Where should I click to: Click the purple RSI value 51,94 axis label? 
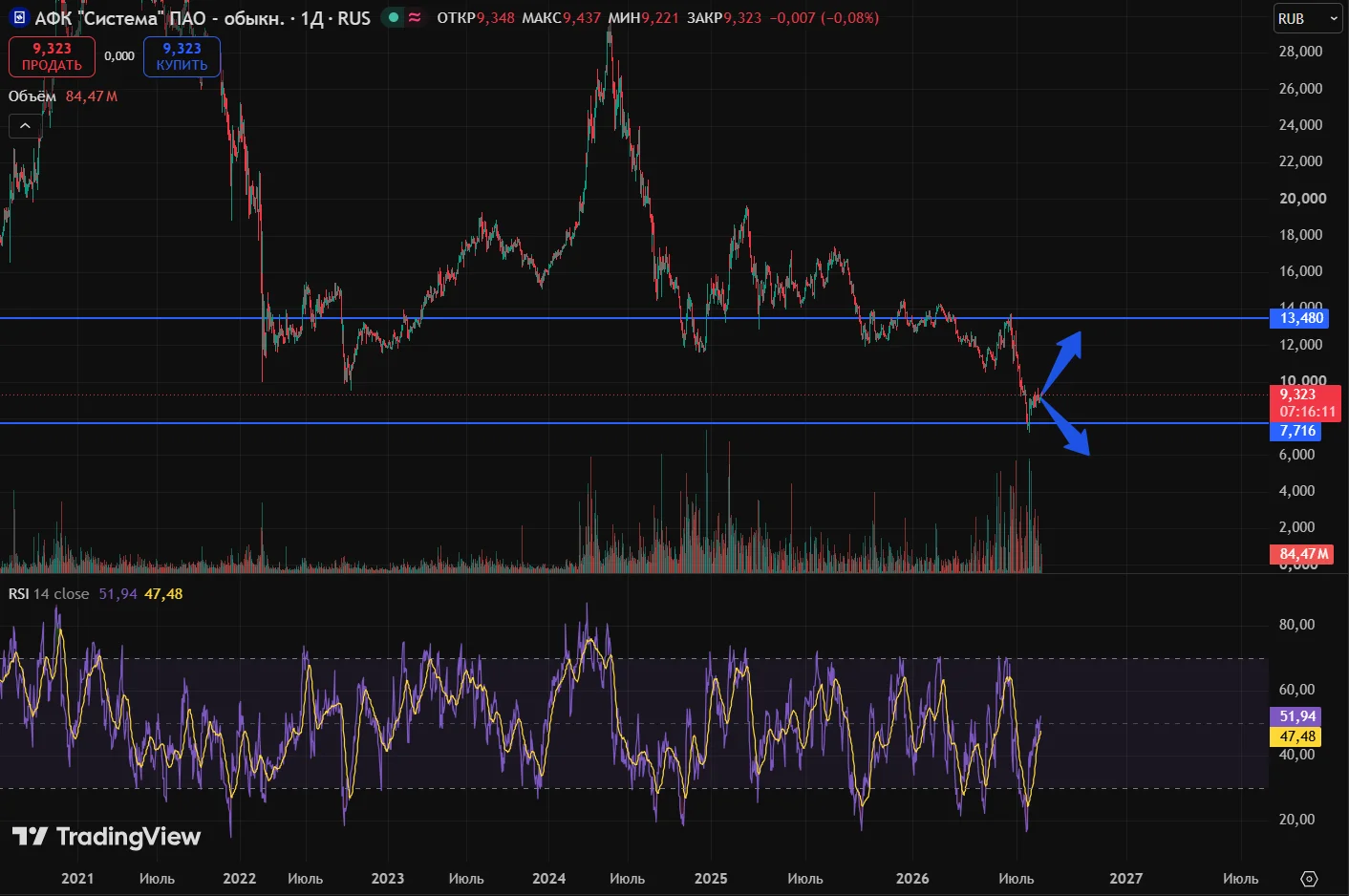click(1297, 716)
